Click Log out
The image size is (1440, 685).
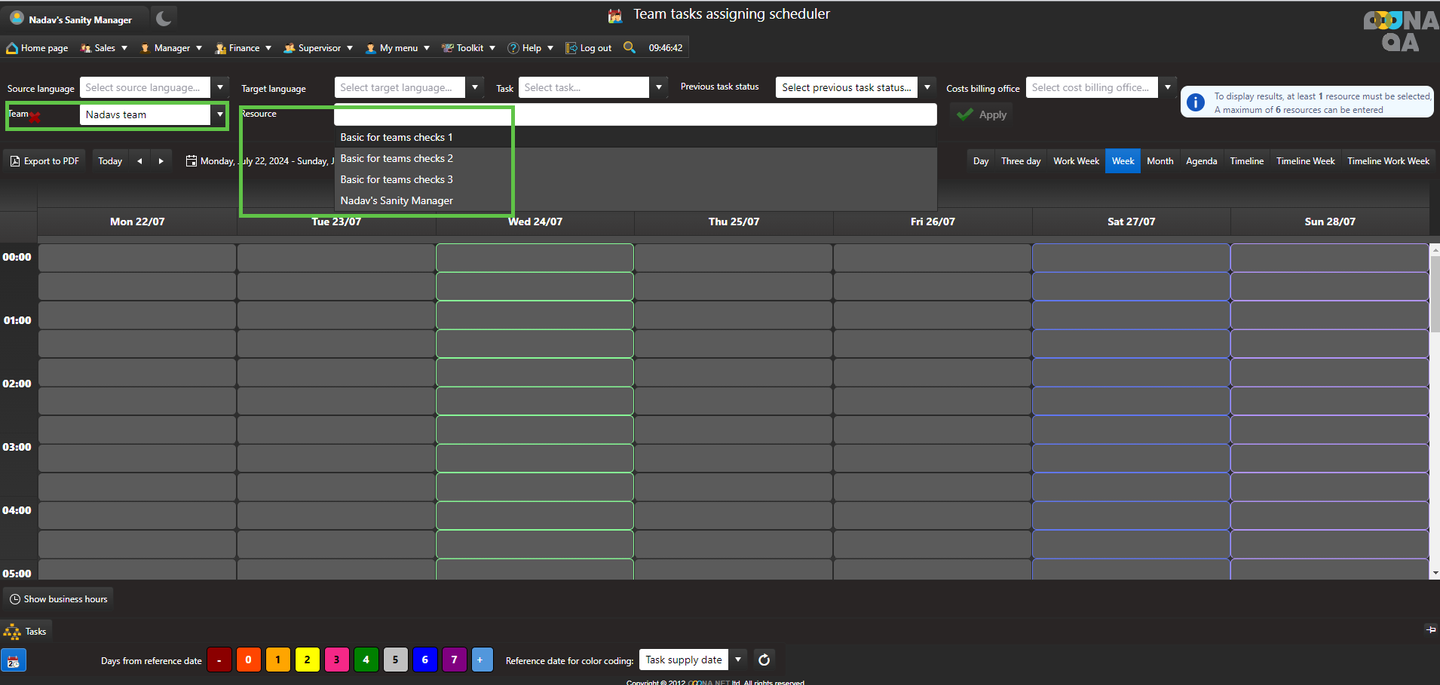pyautogui.click(x=589, y=48)
